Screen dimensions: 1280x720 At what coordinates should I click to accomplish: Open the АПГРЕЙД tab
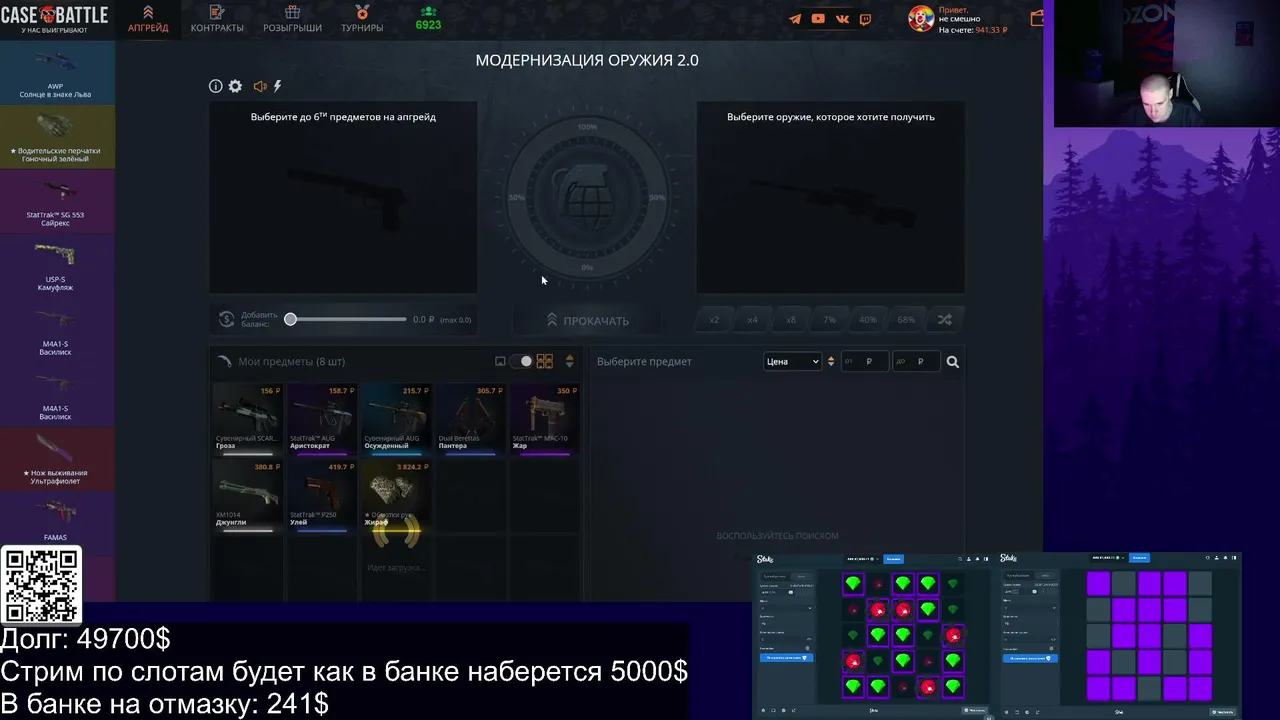coord(148,19)
